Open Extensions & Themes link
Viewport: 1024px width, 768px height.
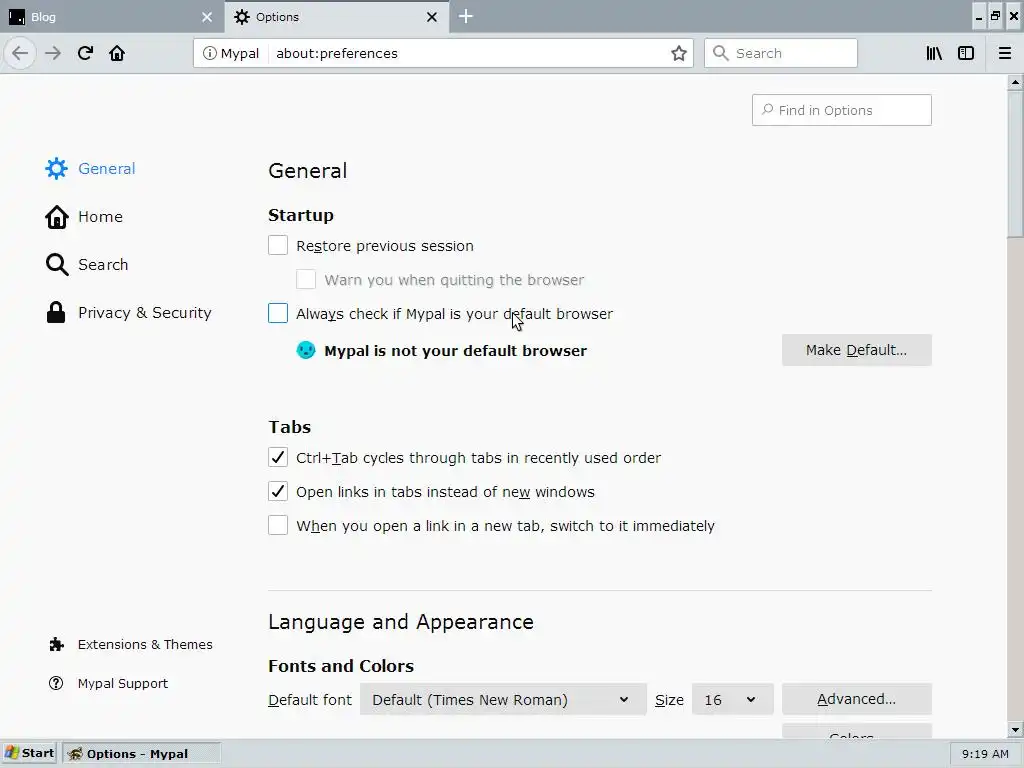coord(145,645)
